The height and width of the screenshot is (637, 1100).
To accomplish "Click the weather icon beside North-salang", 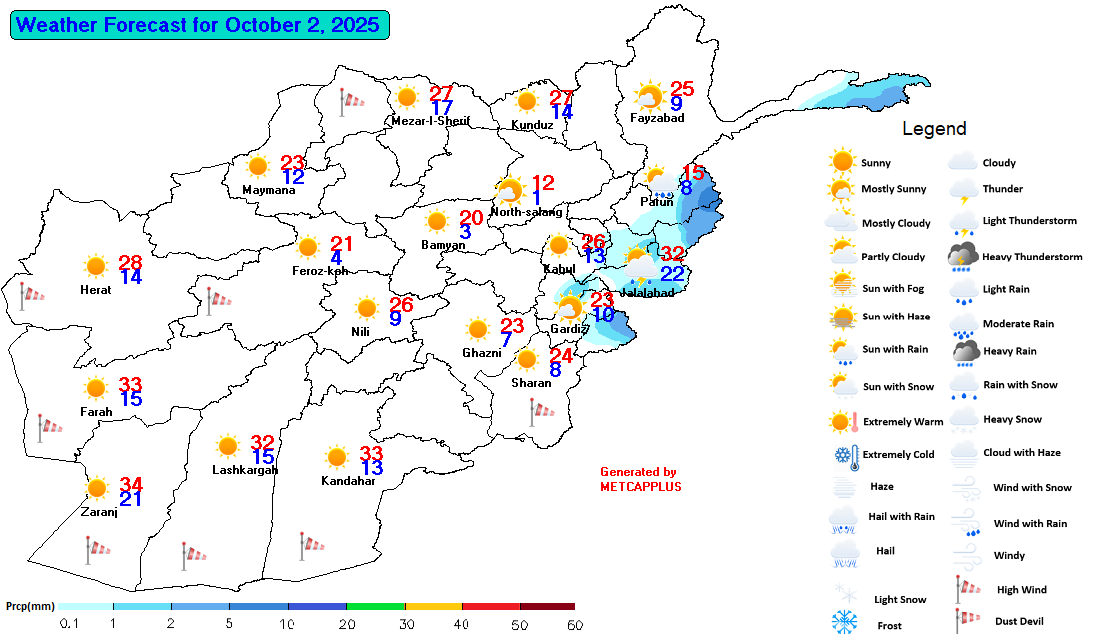I will coord(510,190).
